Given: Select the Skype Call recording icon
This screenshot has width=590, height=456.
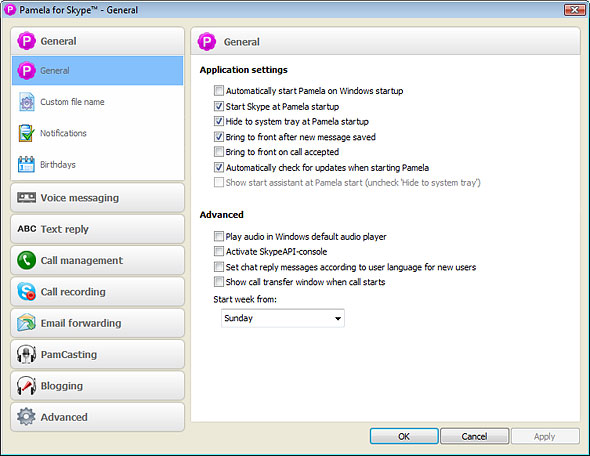Looking at the screenshot, I should pyautogui.click(x=26, y=292).
